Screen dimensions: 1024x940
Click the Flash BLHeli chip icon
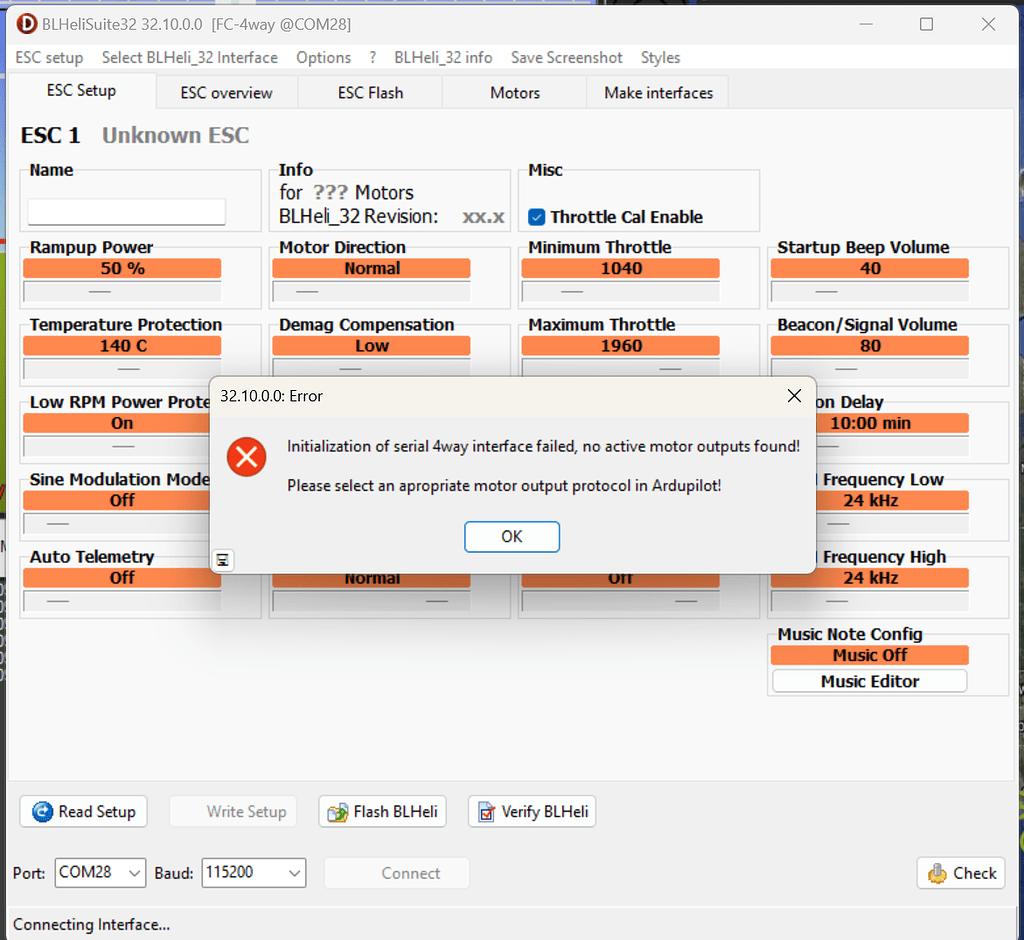point(338,812)
